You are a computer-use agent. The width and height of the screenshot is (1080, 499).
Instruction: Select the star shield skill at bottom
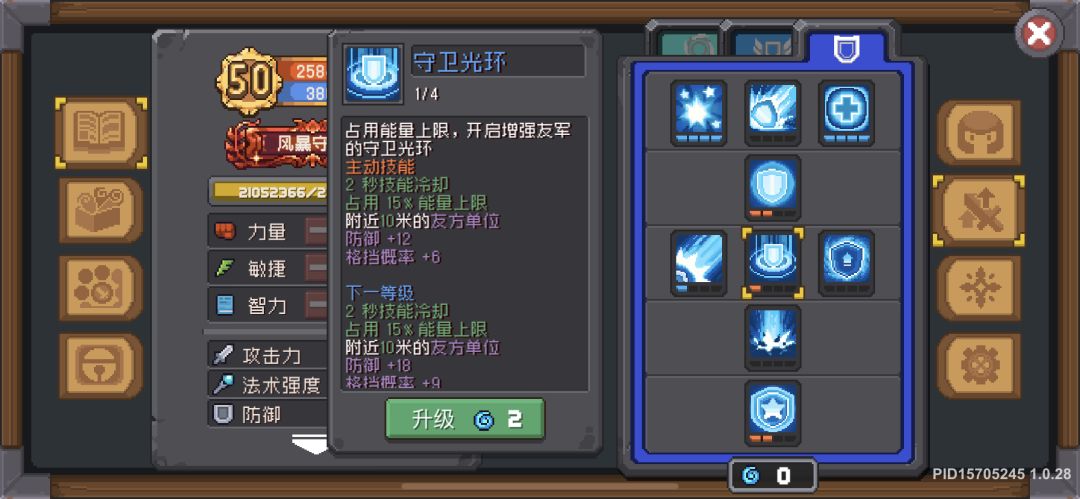tap(772, 412)
